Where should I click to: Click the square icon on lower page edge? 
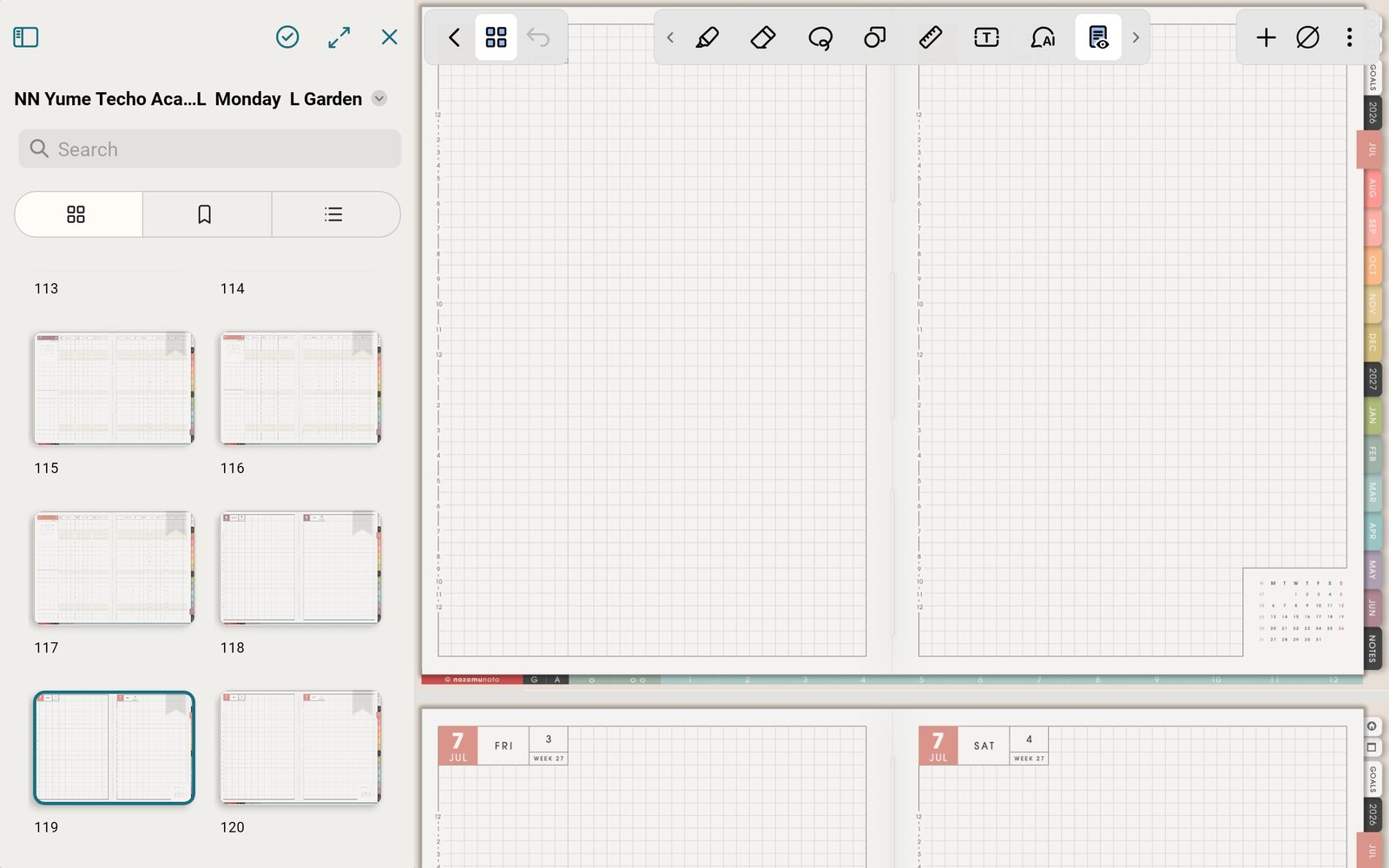tap(1373, 747)
